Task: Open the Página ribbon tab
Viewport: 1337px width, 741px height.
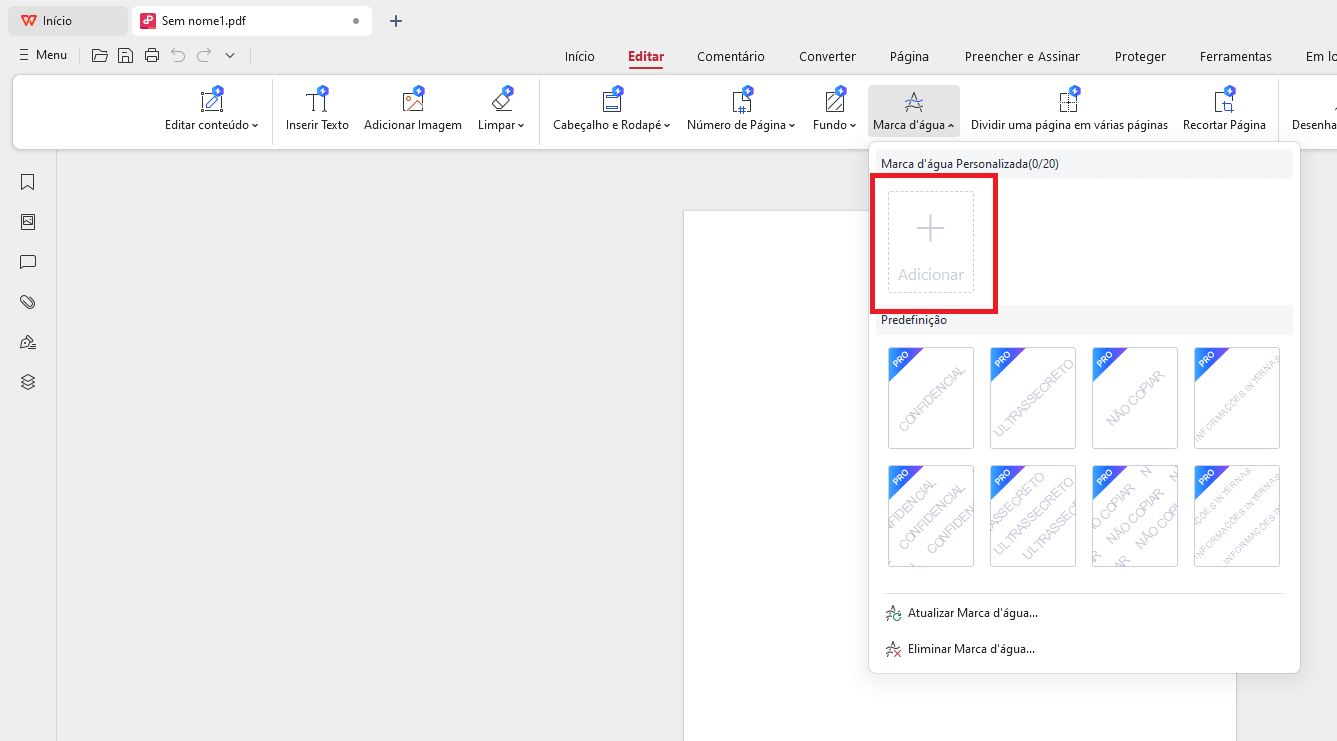Action: (910, 57)
